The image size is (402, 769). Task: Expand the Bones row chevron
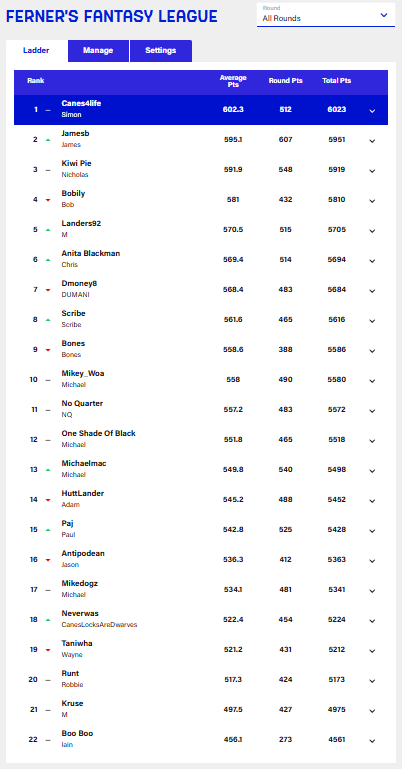click(x=372, y=351)
